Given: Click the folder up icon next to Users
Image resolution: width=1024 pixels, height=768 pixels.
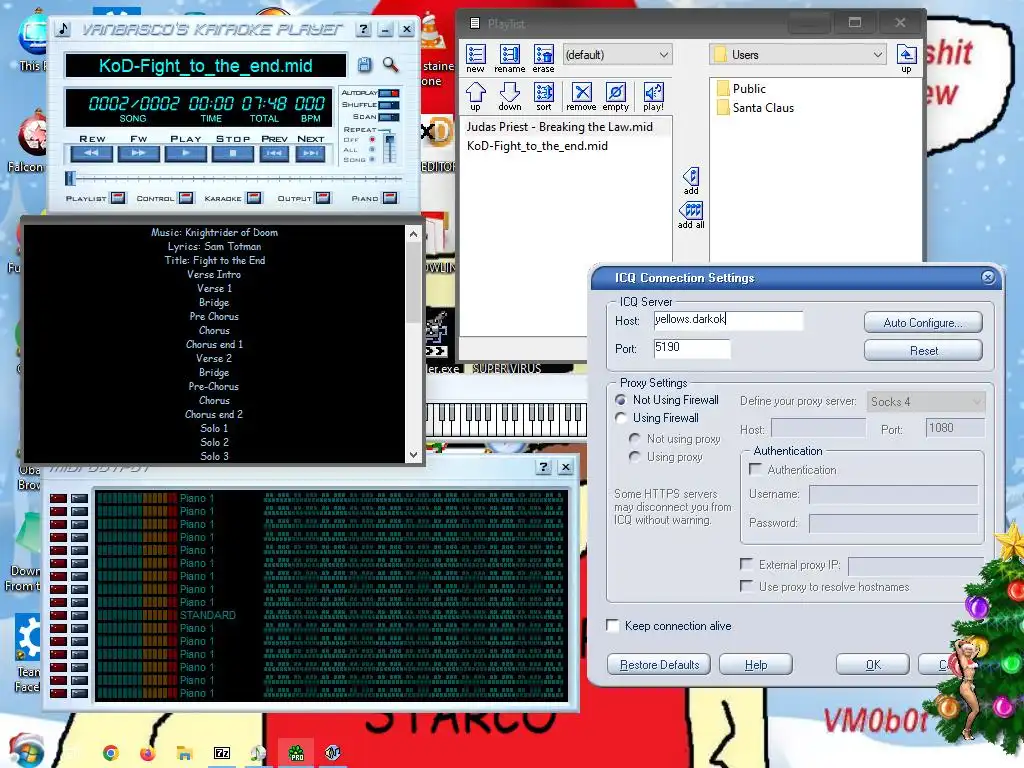Looking at the screenshot, I should (x=906, y=58).
